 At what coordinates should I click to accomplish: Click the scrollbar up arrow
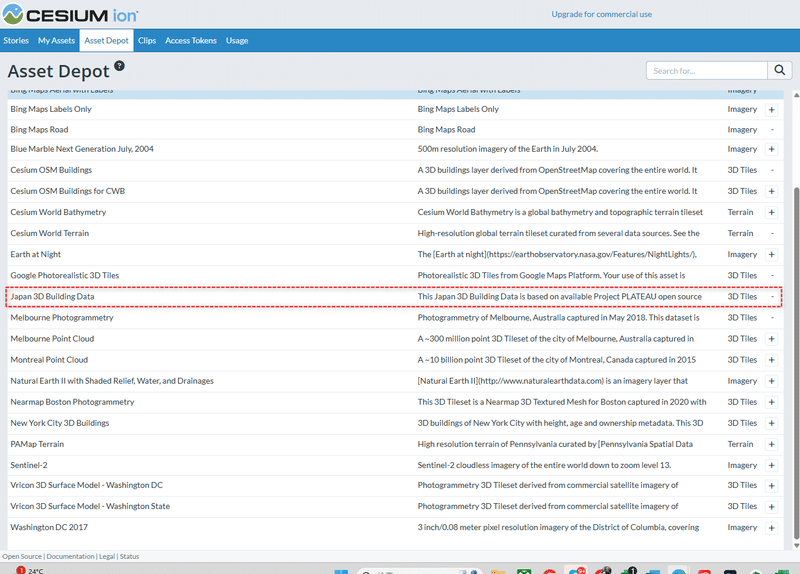[796, 95]
